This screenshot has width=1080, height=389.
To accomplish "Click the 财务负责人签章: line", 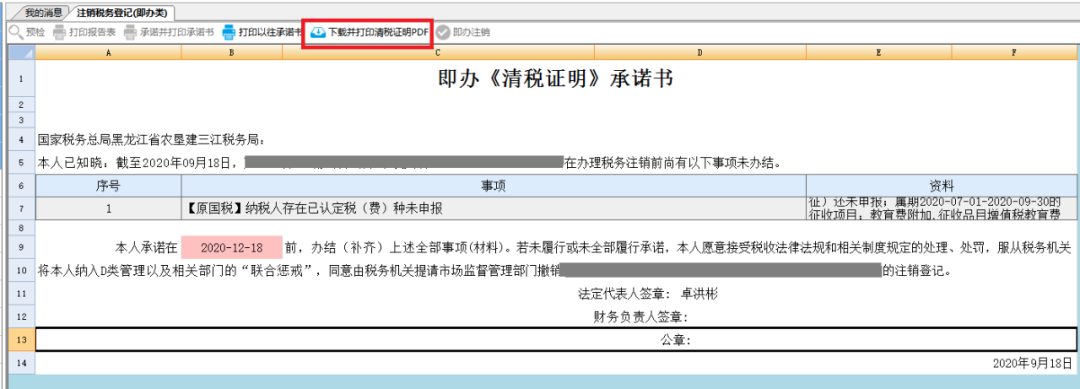I will [x=641, y=317].
